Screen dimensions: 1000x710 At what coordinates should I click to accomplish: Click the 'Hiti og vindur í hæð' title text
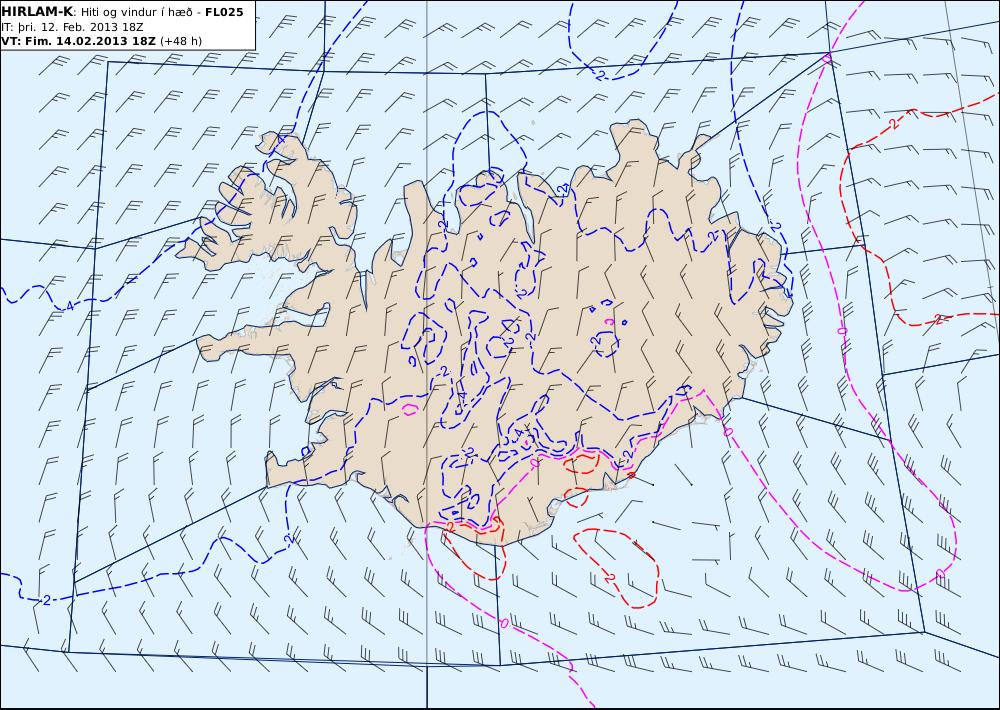pos(136,12)
